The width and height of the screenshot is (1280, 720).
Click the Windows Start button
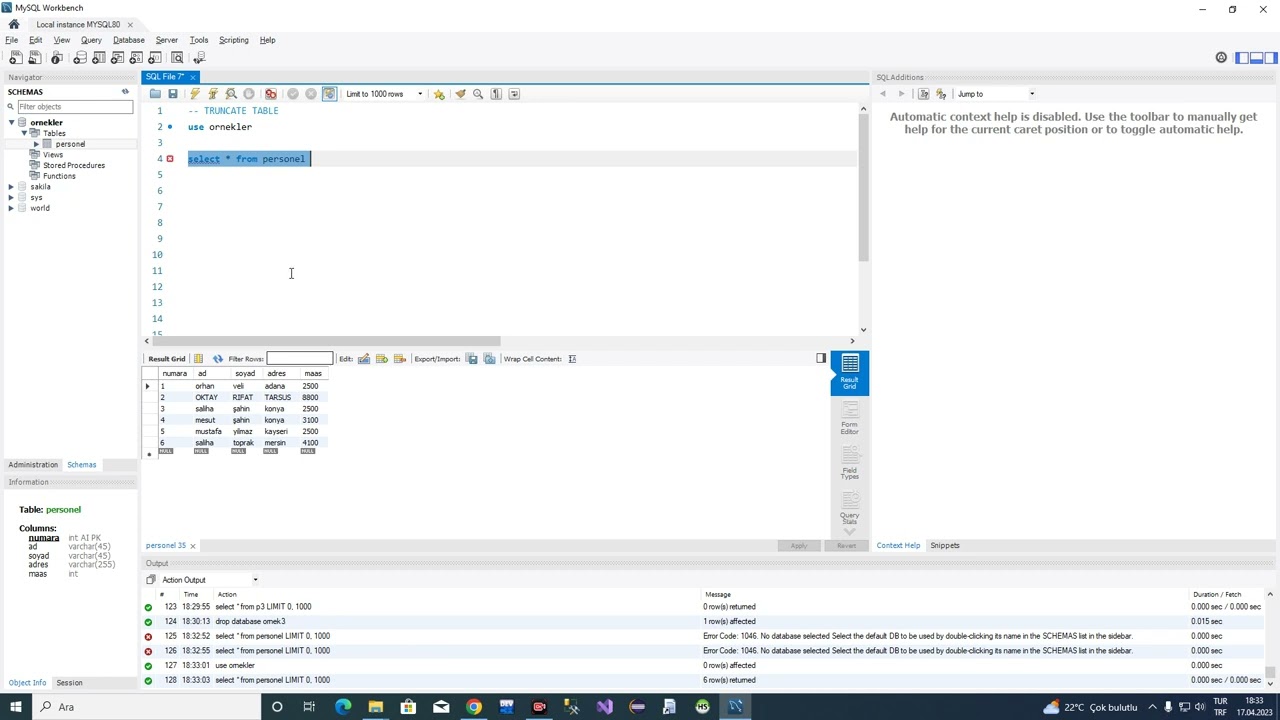tap(14, 707)
